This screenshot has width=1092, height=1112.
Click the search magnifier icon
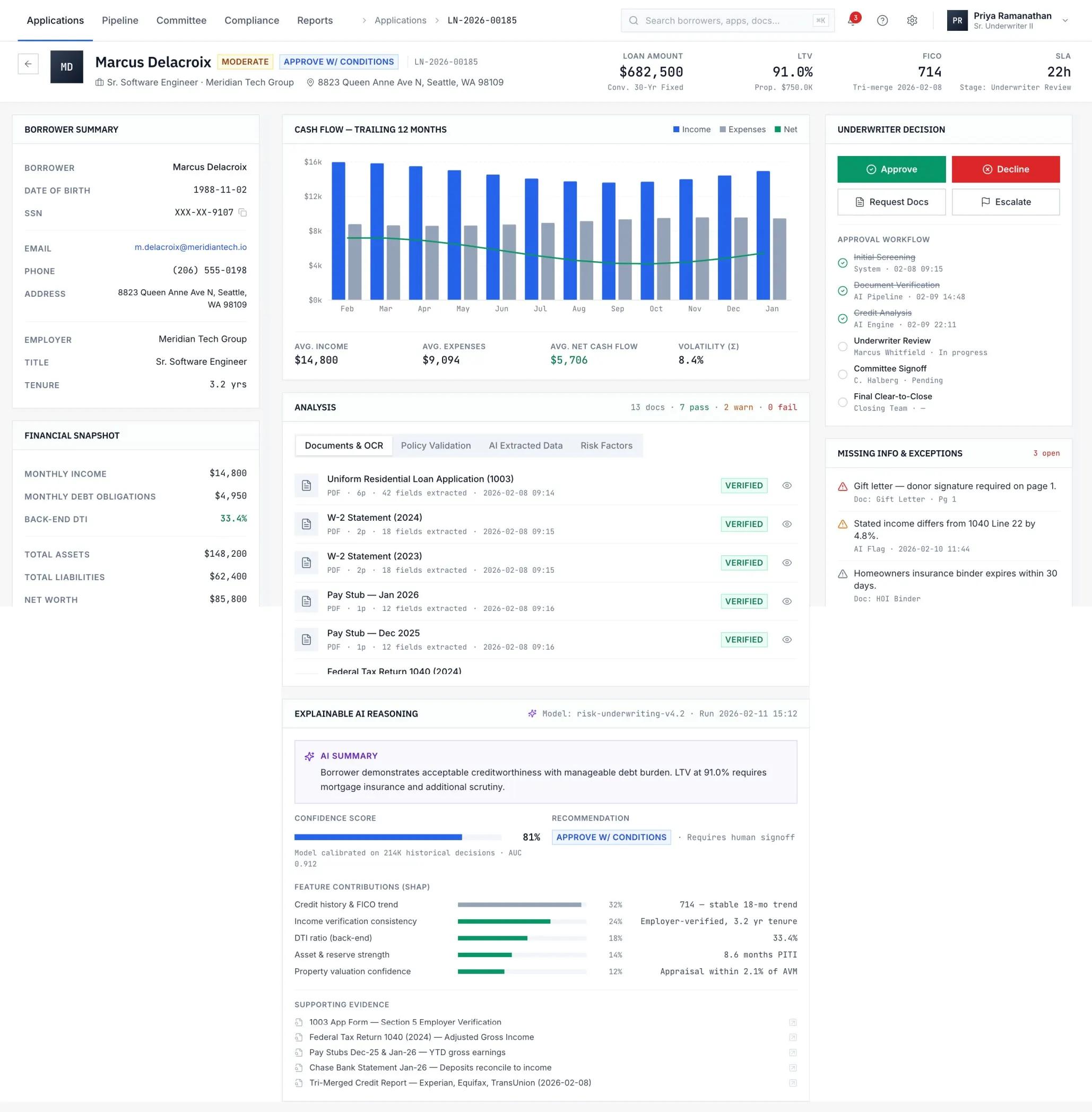[x=633, y=21]
